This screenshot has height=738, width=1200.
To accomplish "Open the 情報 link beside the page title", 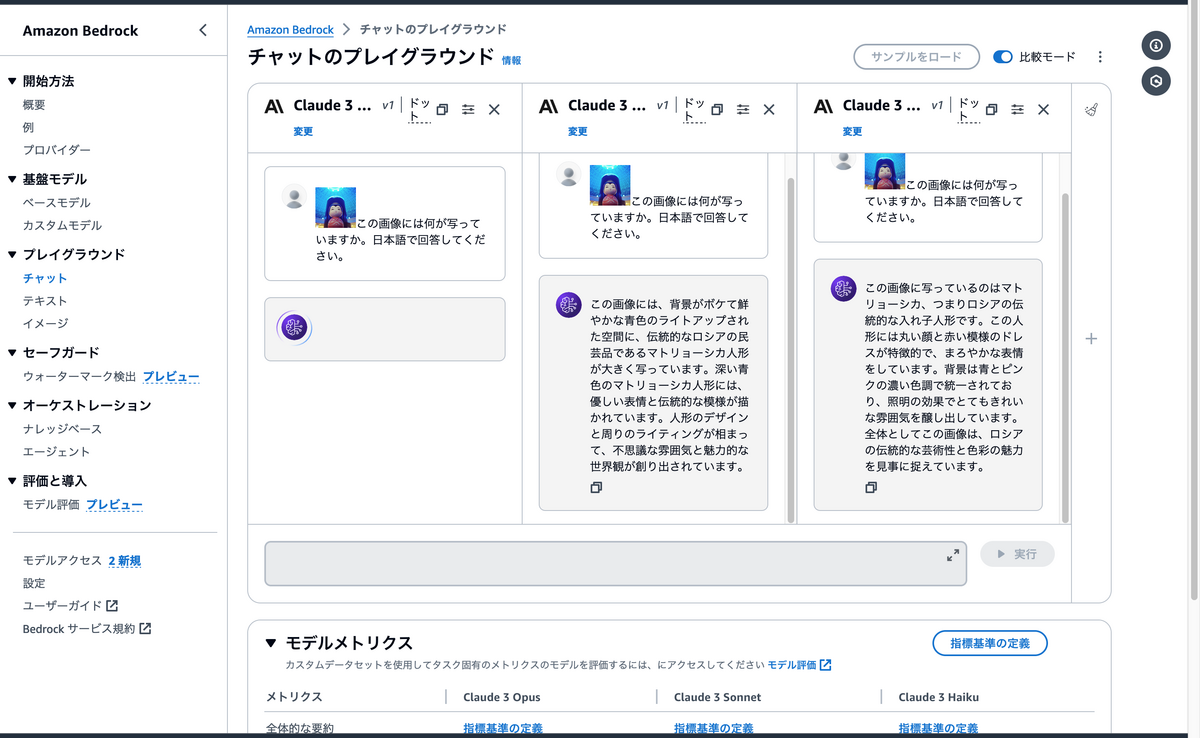I will pyautogui.click(x=511, y=61).
